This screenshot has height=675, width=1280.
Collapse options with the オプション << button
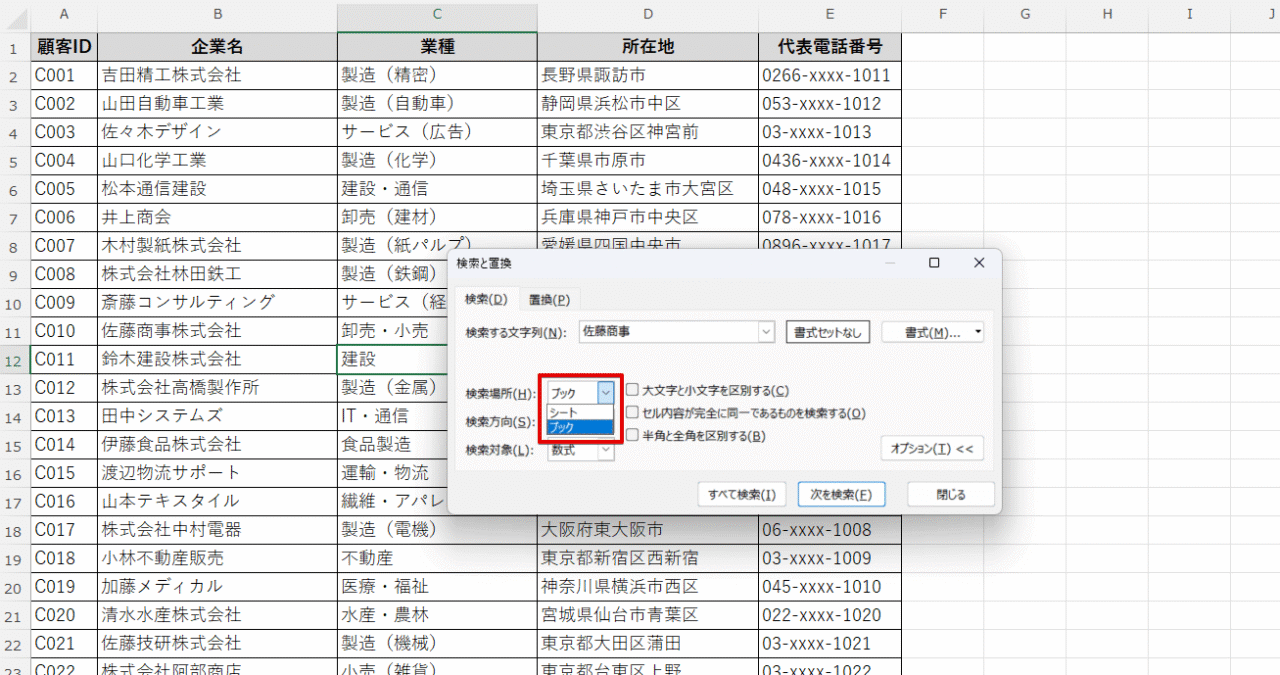point(931,448)
